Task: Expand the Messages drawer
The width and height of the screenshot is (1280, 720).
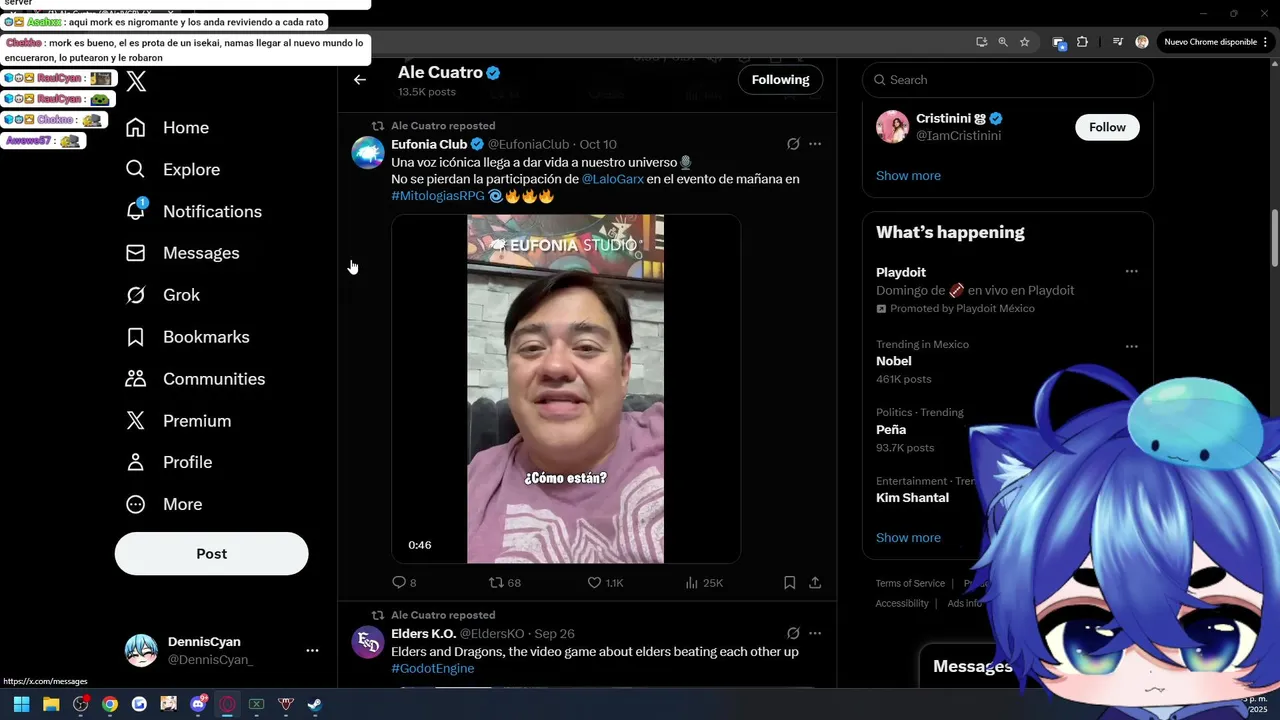Action: (x=973, y=666)
